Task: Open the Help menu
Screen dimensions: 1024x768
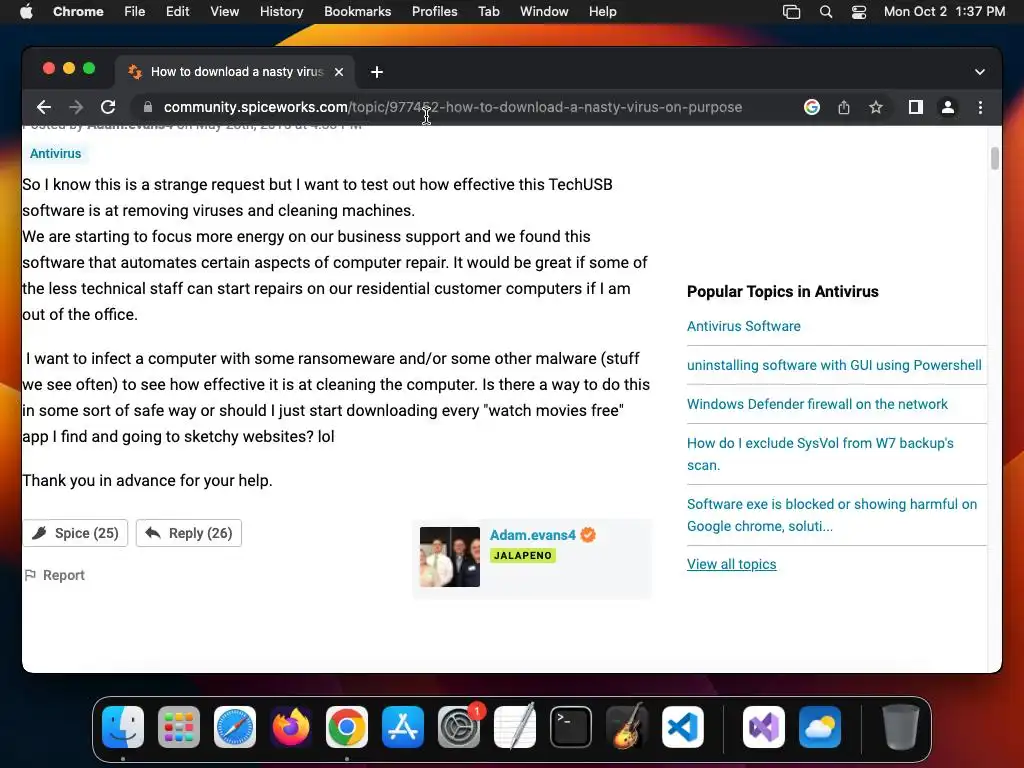Action: (602, 11)
